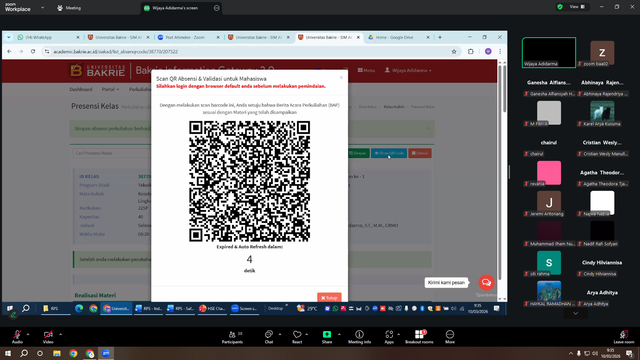Open the Menu item in Bakrie header
Screen dimensions: 640x360
pos(366,70)
